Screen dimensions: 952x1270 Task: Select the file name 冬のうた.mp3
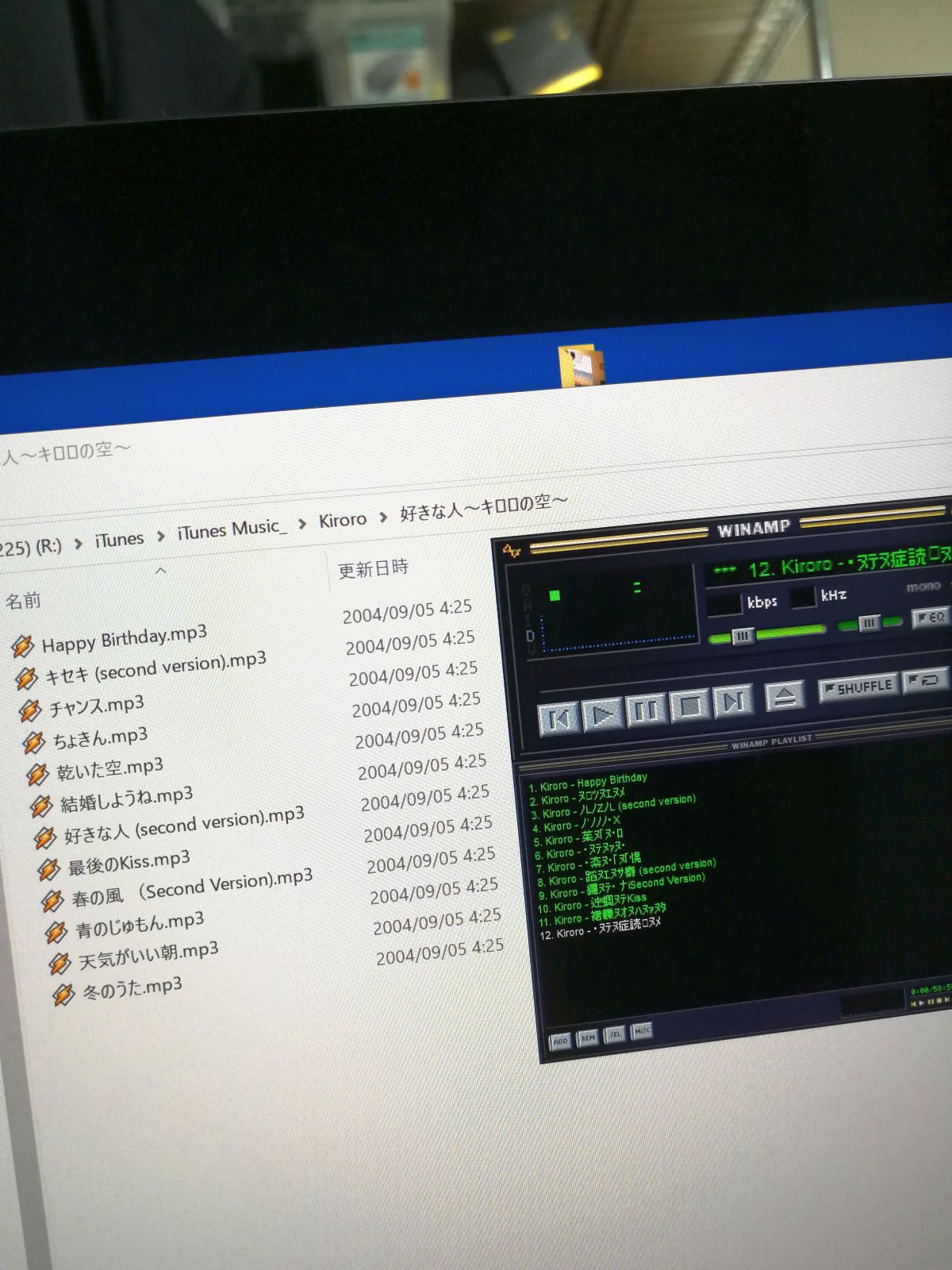(132, 989)
